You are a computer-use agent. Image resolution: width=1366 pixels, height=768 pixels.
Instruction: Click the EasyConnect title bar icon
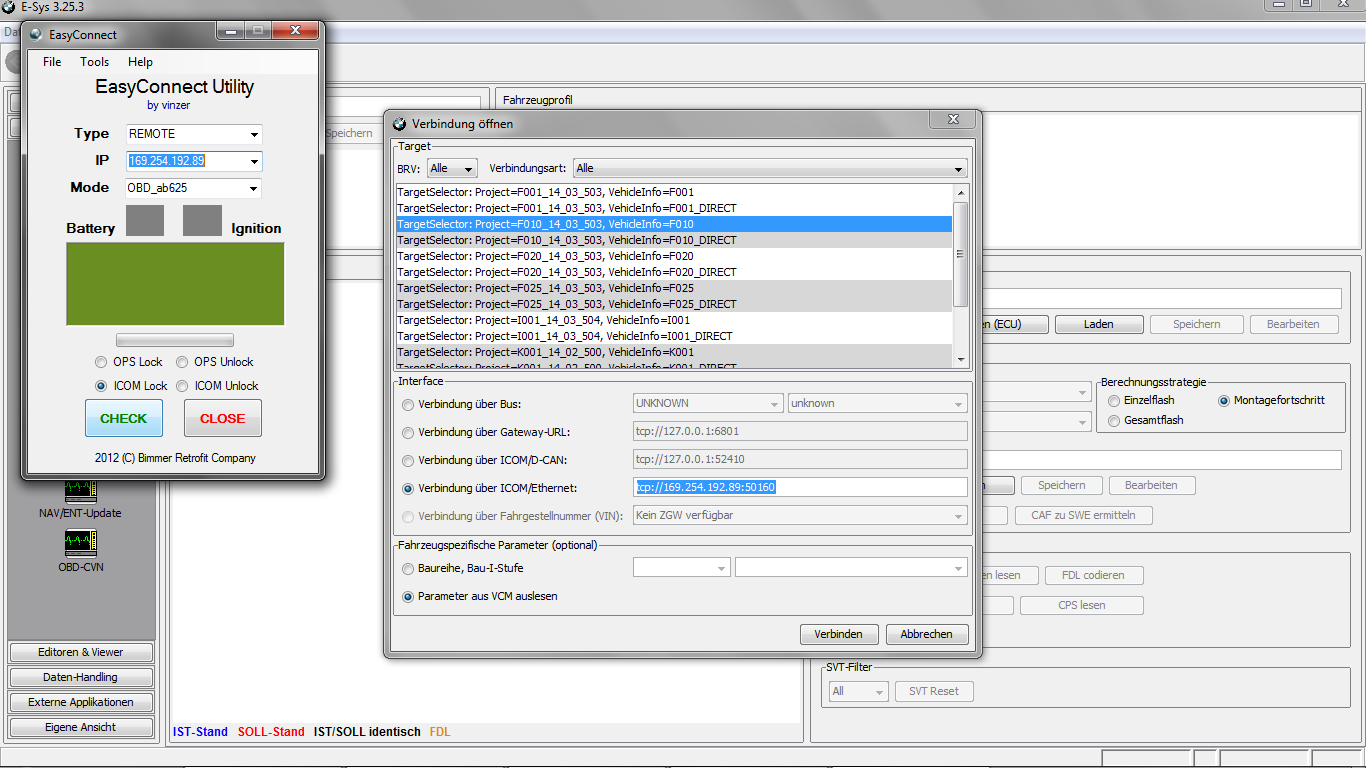36,35
